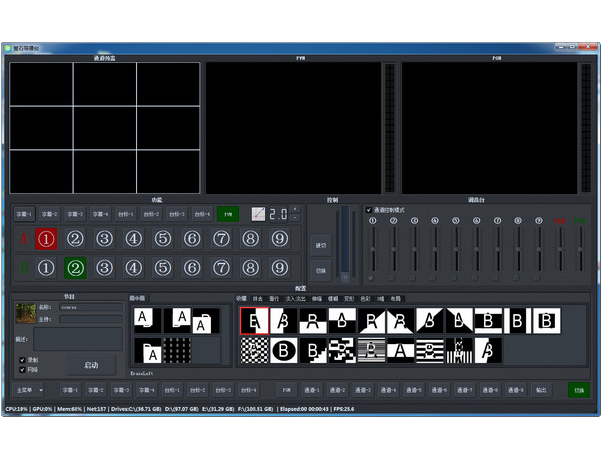Toggle the 录制 (record) checkbox
The image size is (603, 458).
[23, 359]
